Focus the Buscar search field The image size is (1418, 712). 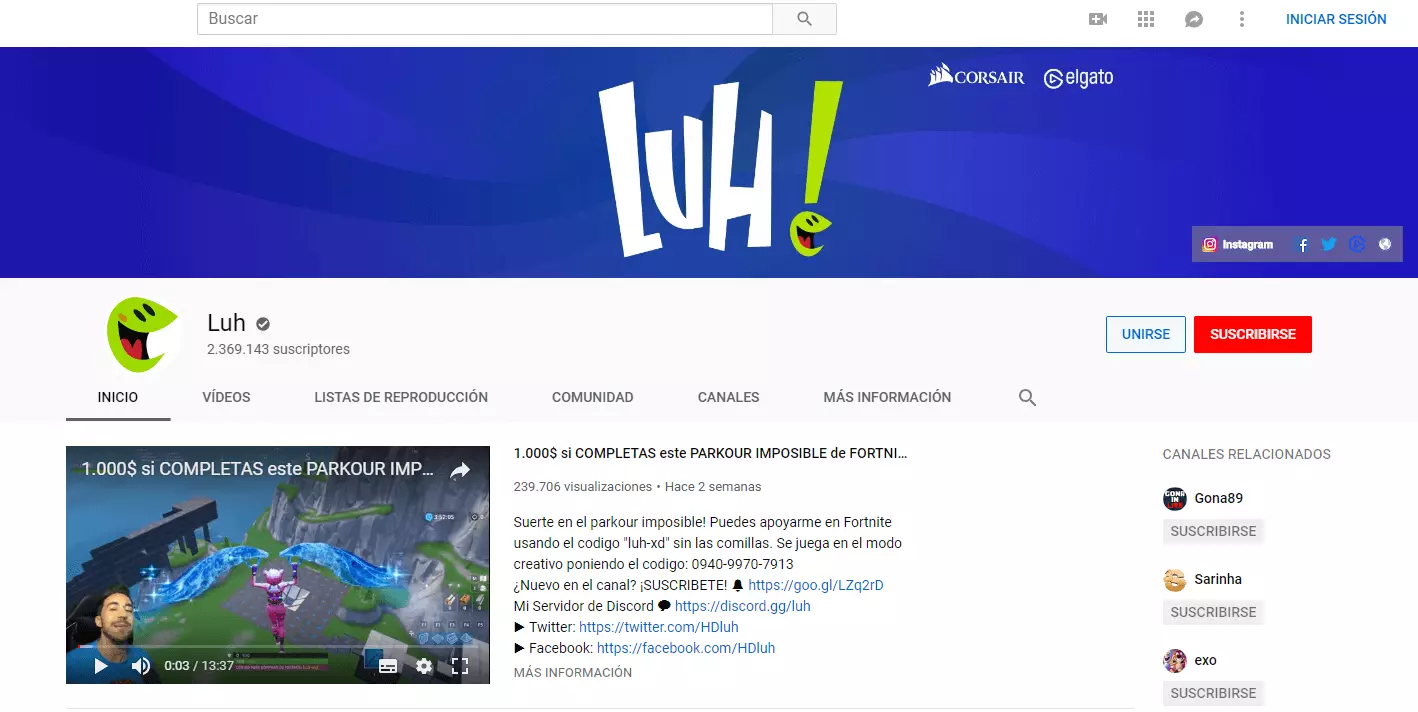click(485, 19)
